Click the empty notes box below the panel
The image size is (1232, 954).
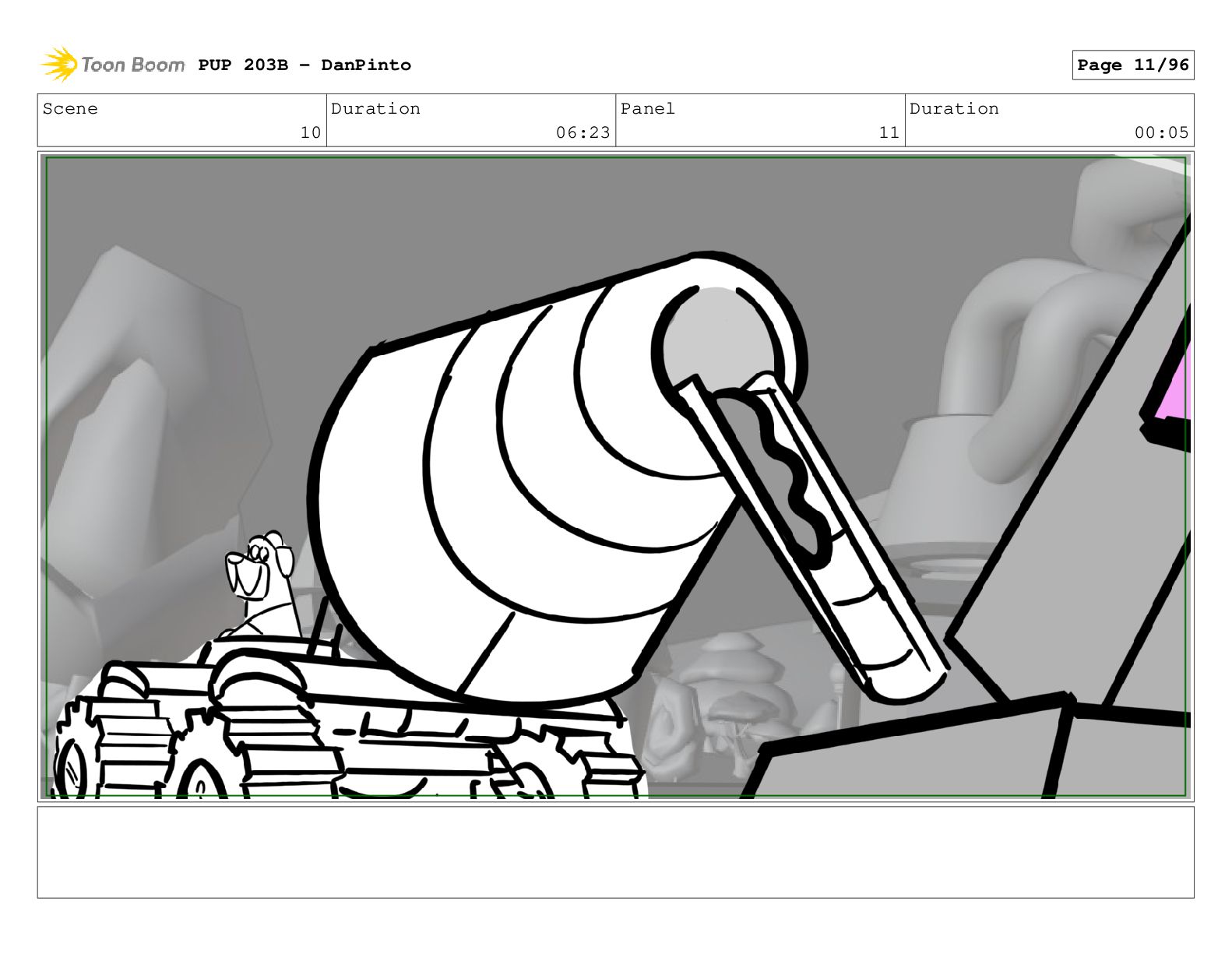(616, 852)
